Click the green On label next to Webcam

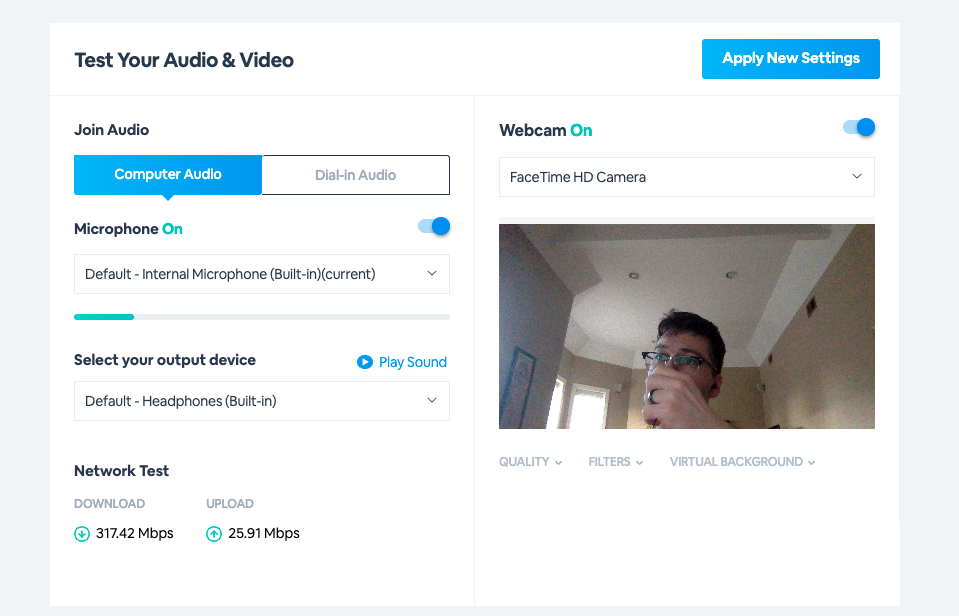coord(583,130)
